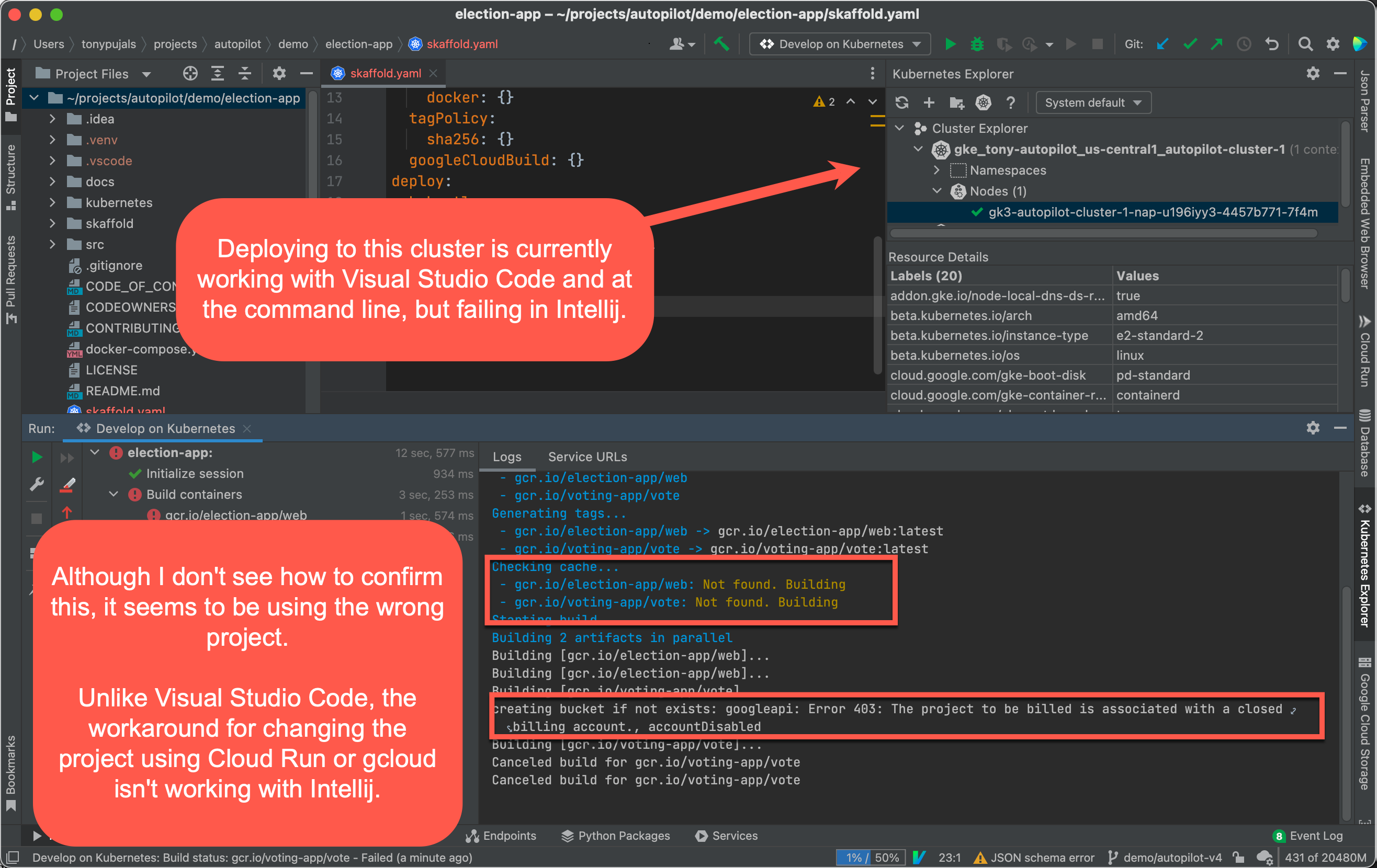Run the Develop on Kubernetes configuration
The width and height of the screenshot is (1377, 868).
[x=950, y=44]
